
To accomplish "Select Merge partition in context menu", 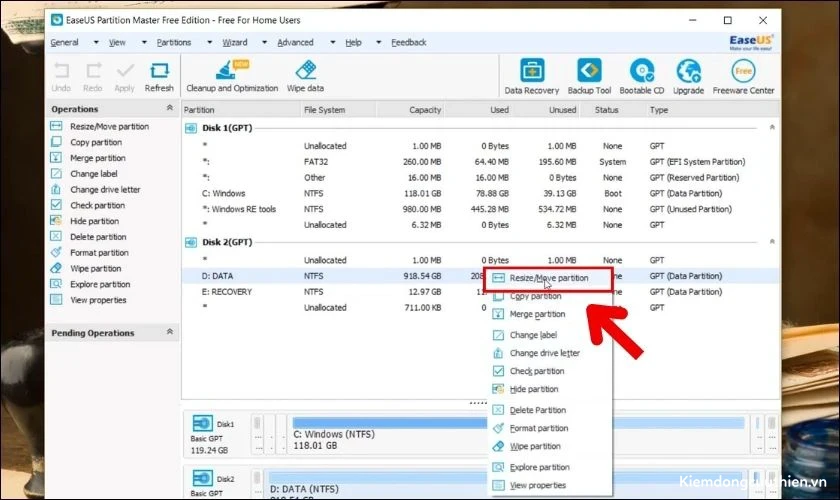I will [x=550, y=315].
